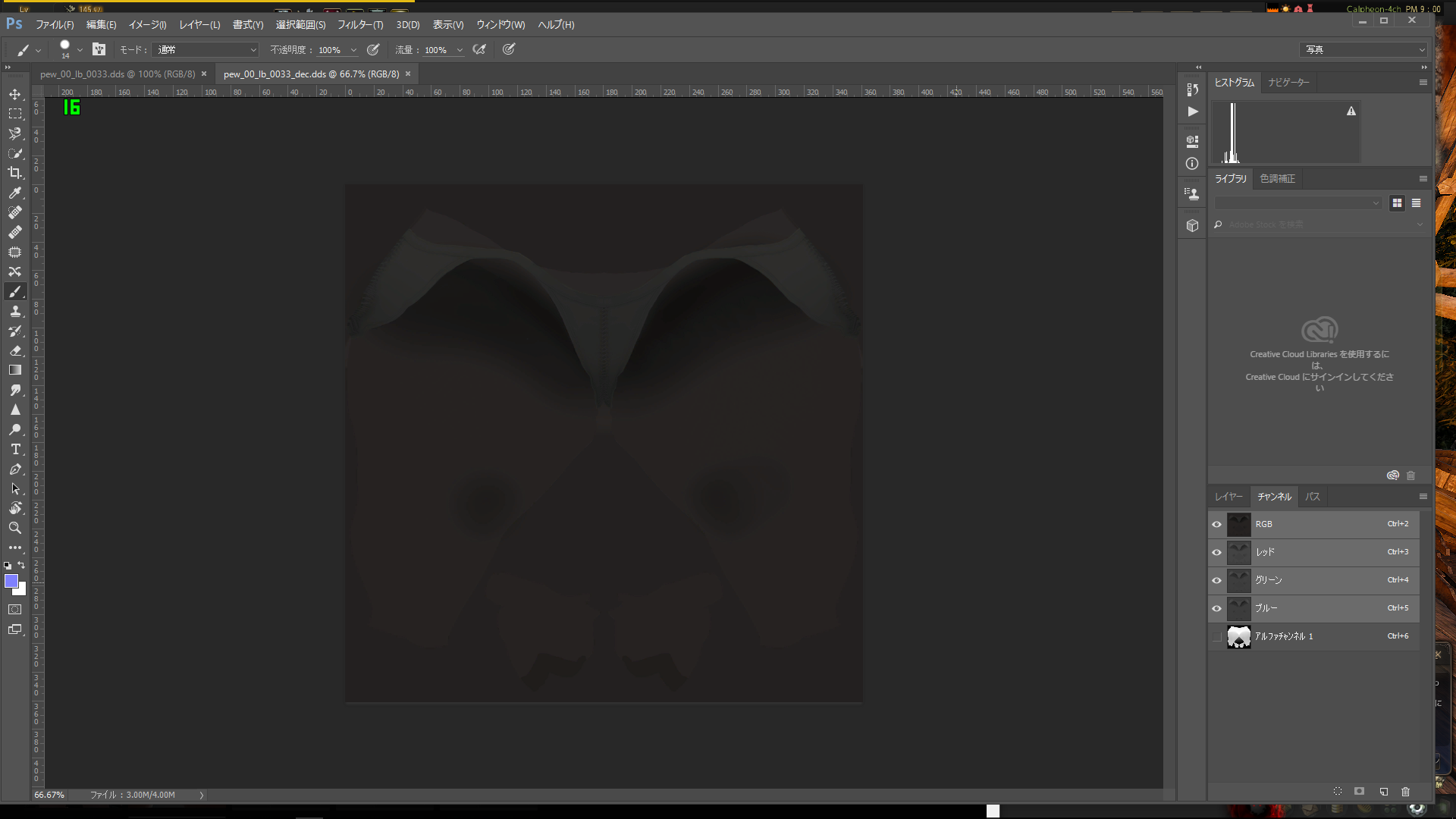Show the アルファチャンネル 1 channel

pos(1216,636)
